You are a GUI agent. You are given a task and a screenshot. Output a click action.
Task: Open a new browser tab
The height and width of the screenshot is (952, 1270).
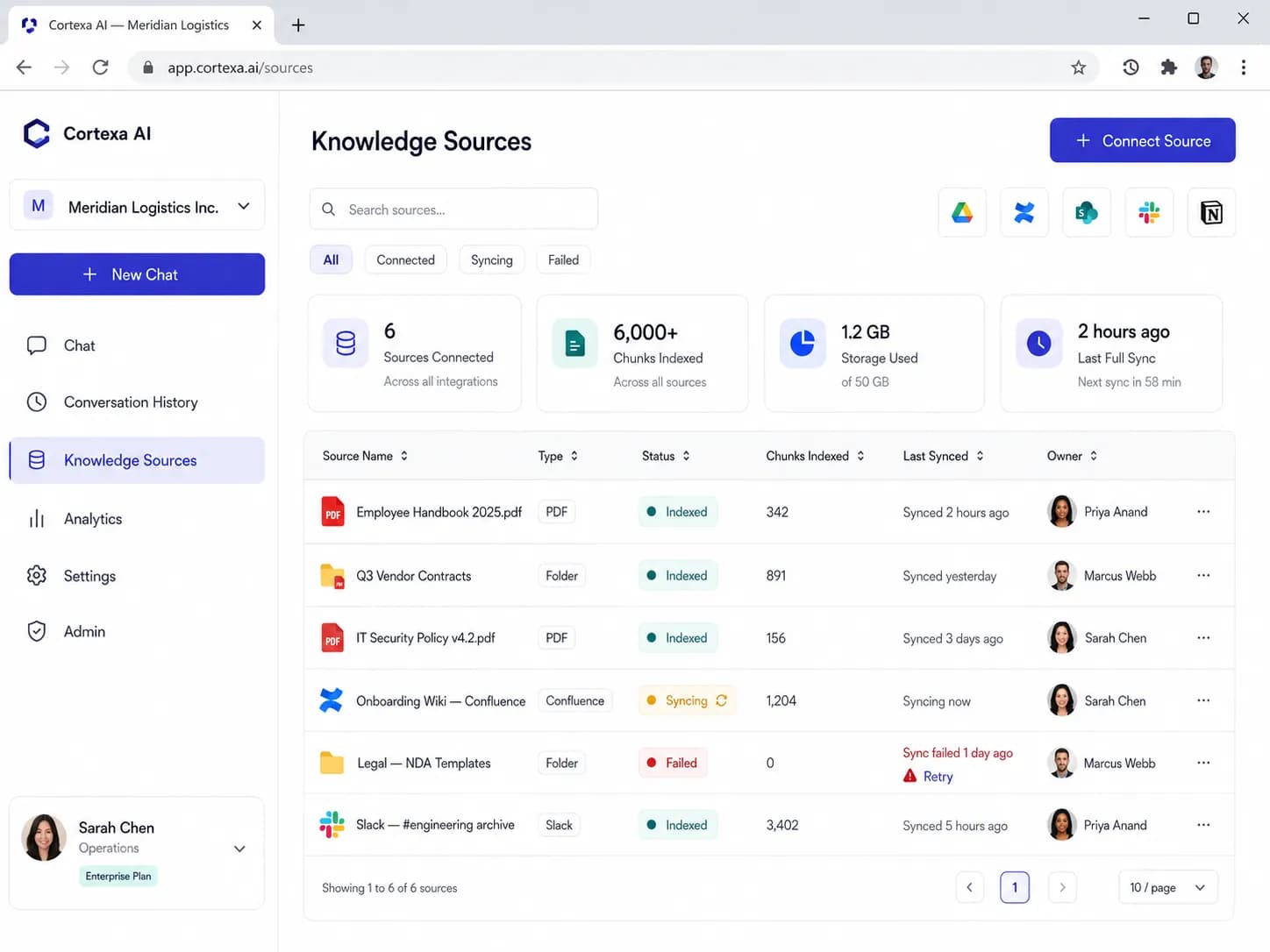[298, 25]
